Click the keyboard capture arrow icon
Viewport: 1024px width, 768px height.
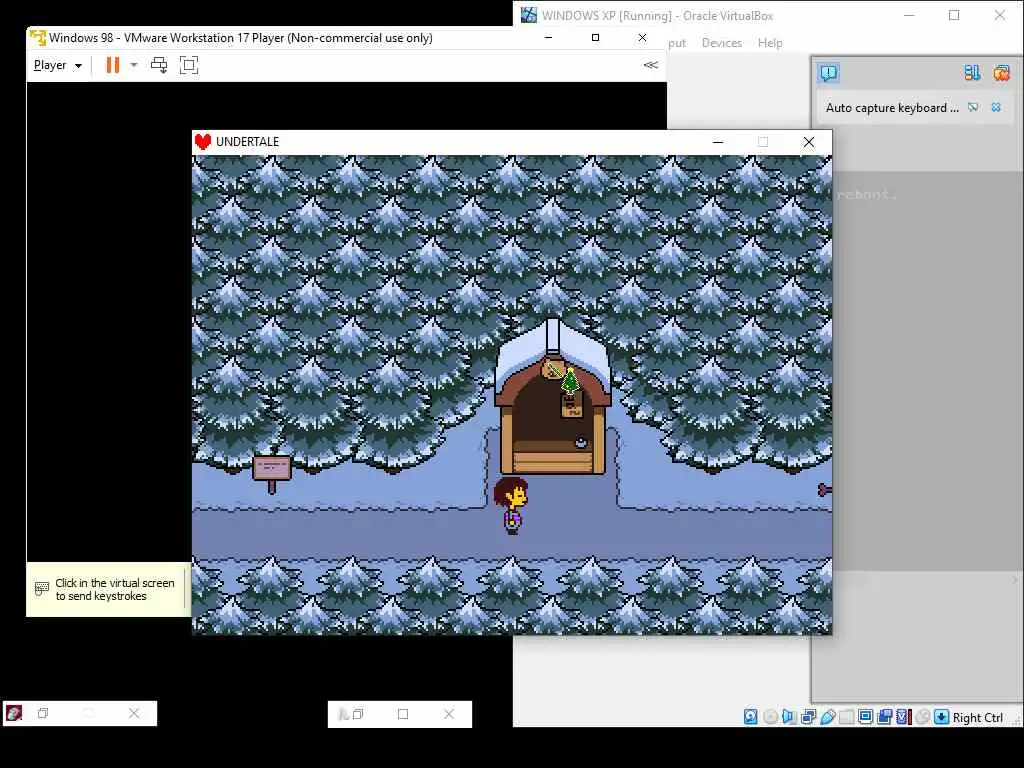click(x=941, y=717)
